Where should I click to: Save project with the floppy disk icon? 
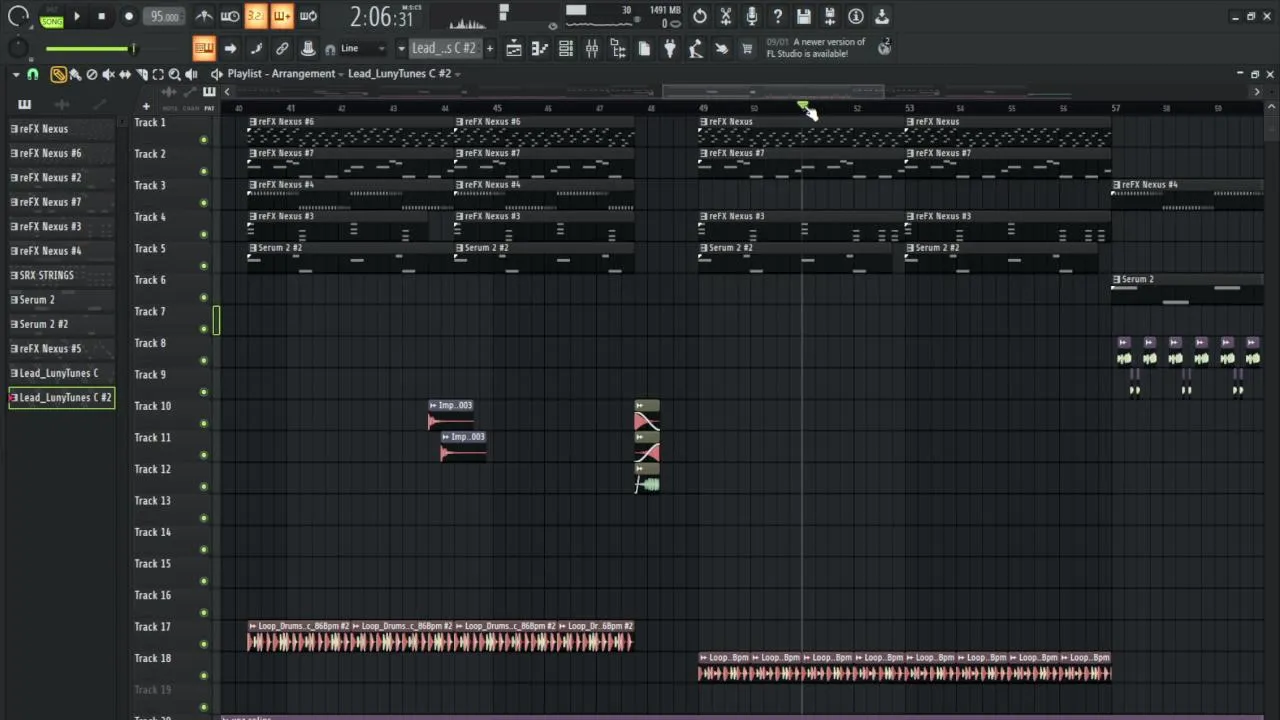(804, 16)
